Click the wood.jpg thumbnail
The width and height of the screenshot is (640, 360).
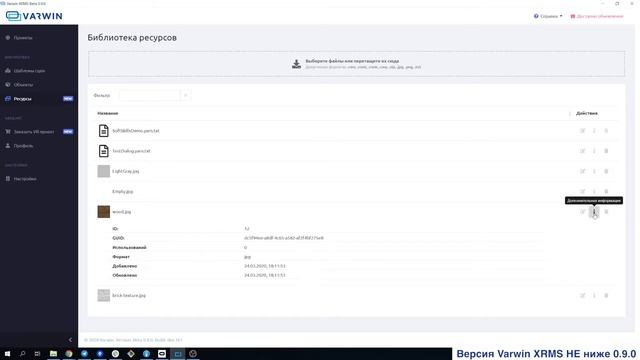click(x=104, y=211)
